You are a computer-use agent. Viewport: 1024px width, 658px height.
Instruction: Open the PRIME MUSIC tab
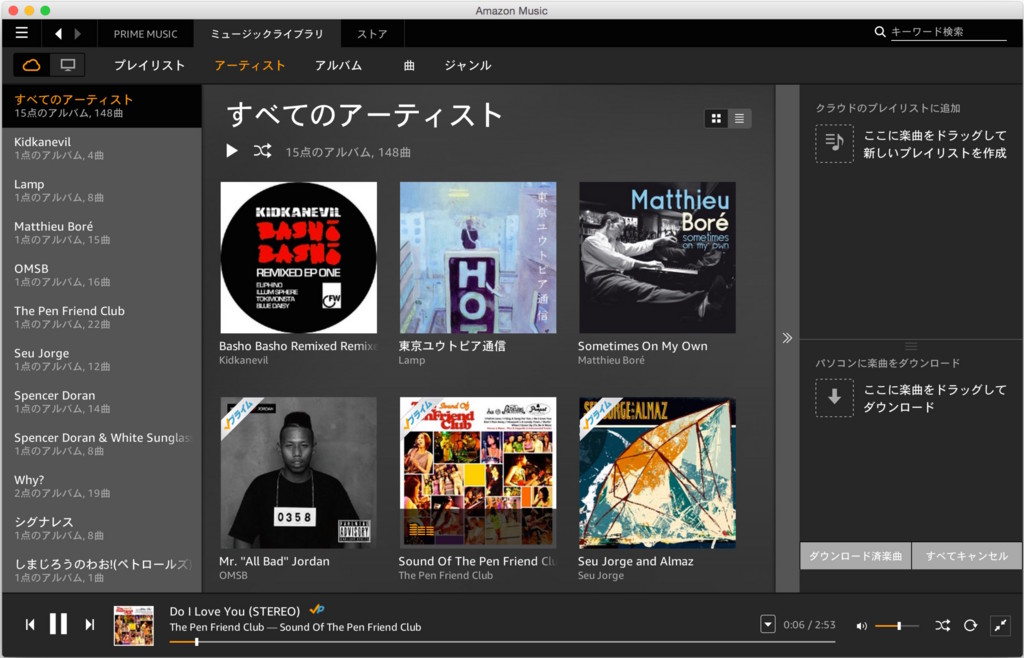pos(146,34)
